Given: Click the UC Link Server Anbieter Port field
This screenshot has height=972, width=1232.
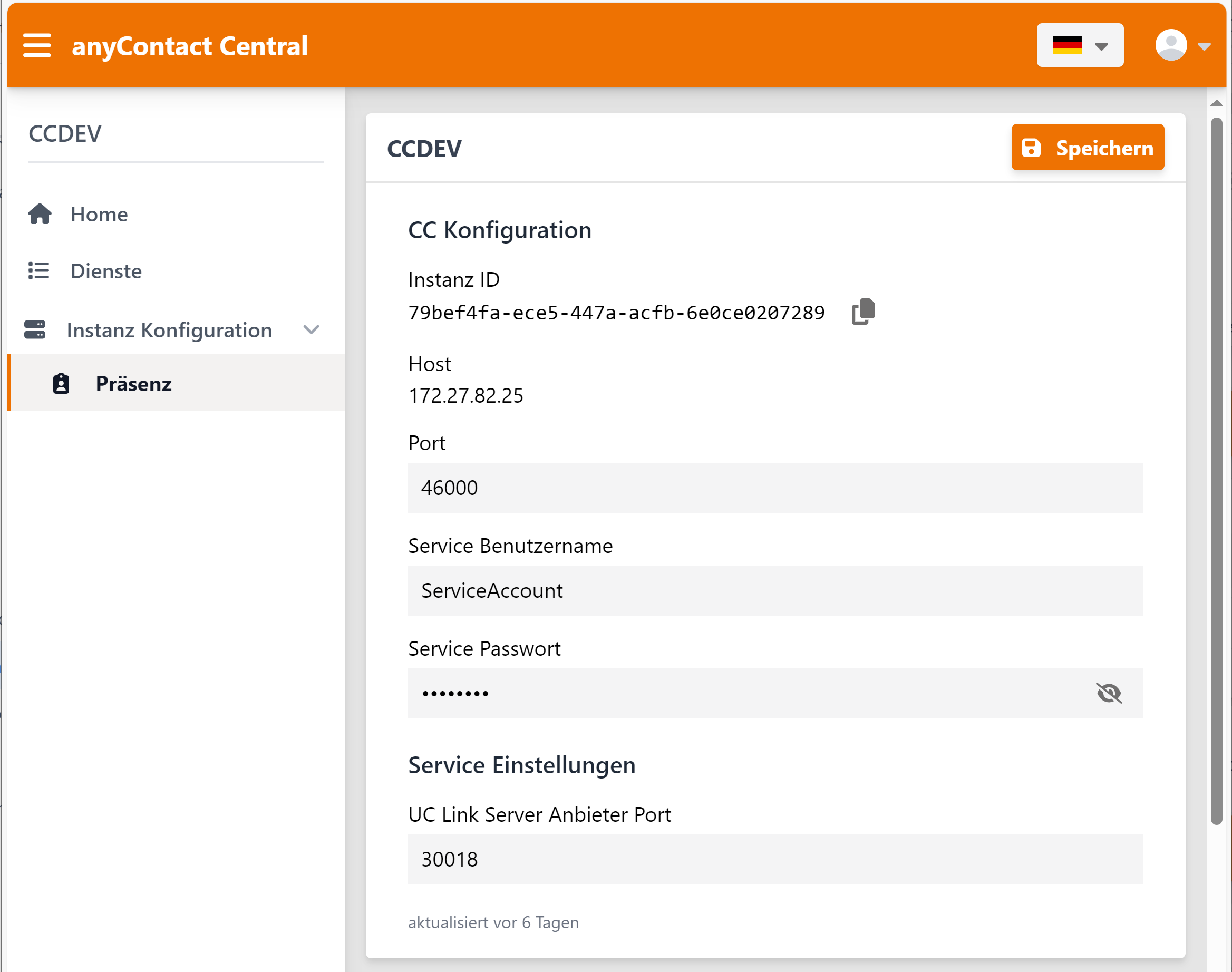Looking at the screenshot, I should (x=774, y=859).
